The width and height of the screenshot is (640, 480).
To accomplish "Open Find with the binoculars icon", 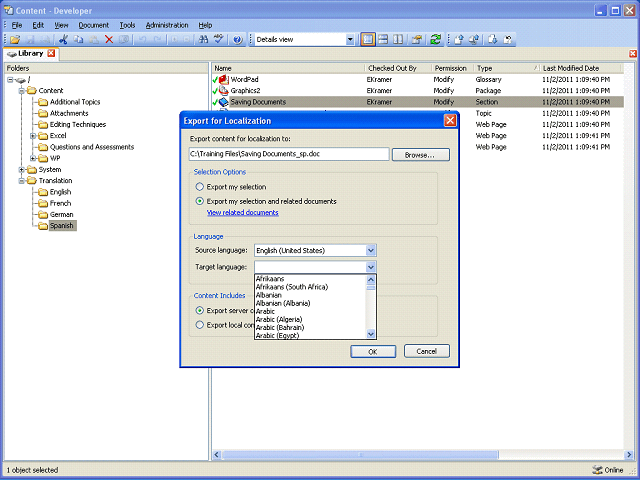I will [203, 40].
